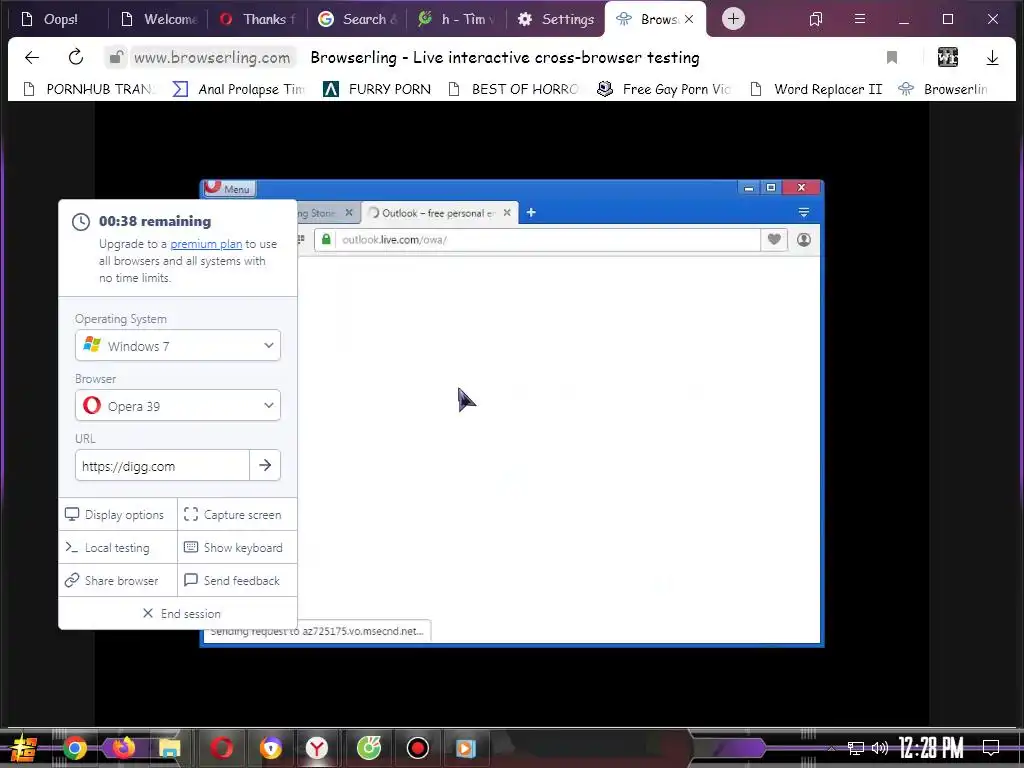
Task: Close the Outlook tab in remote Opera
Action: coord(507,212)
